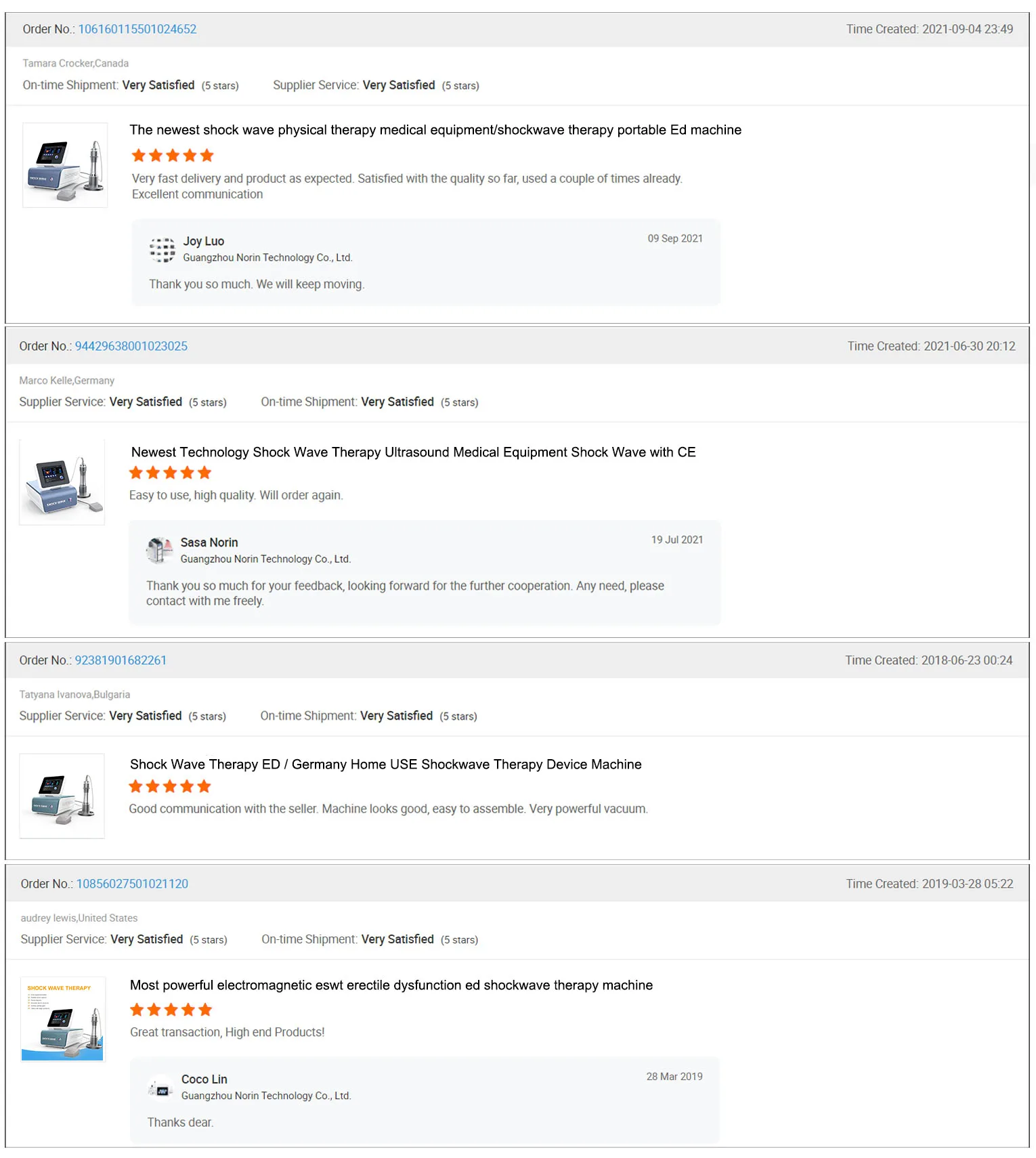Open order number 92381901682261
Viewport: 1036px width, 1158px height.
[121, 660]
